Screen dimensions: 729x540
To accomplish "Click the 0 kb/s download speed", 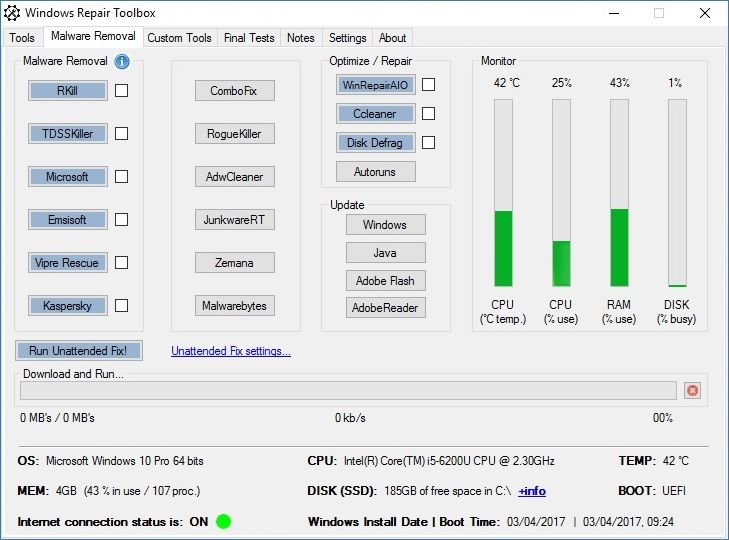I will (350, 418).
